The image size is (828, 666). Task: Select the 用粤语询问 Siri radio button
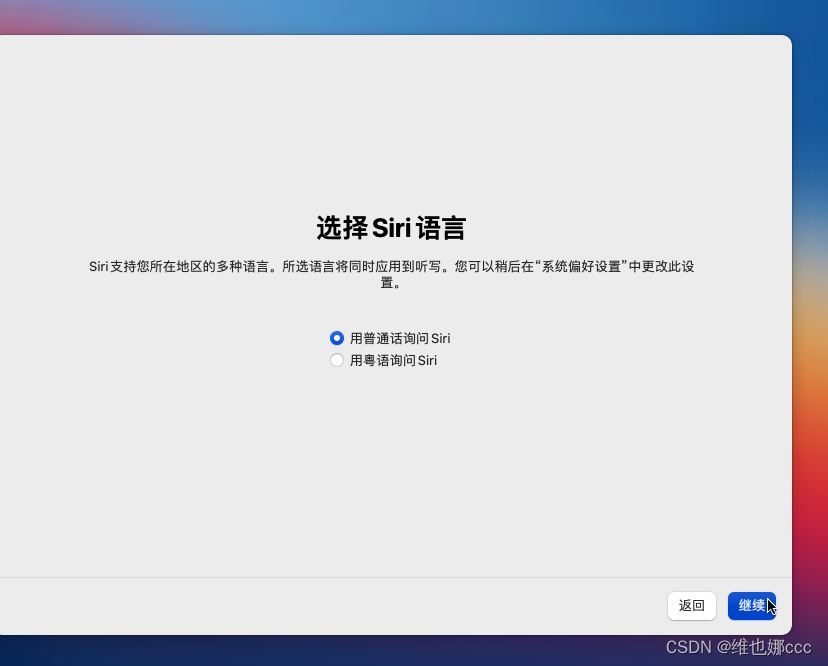337,360
